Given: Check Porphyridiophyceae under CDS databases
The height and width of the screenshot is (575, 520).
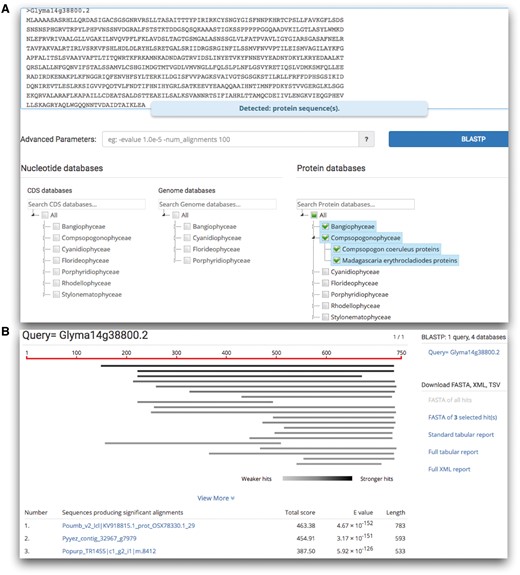Looking at the screenshot, I should click(x=56, y=272).
